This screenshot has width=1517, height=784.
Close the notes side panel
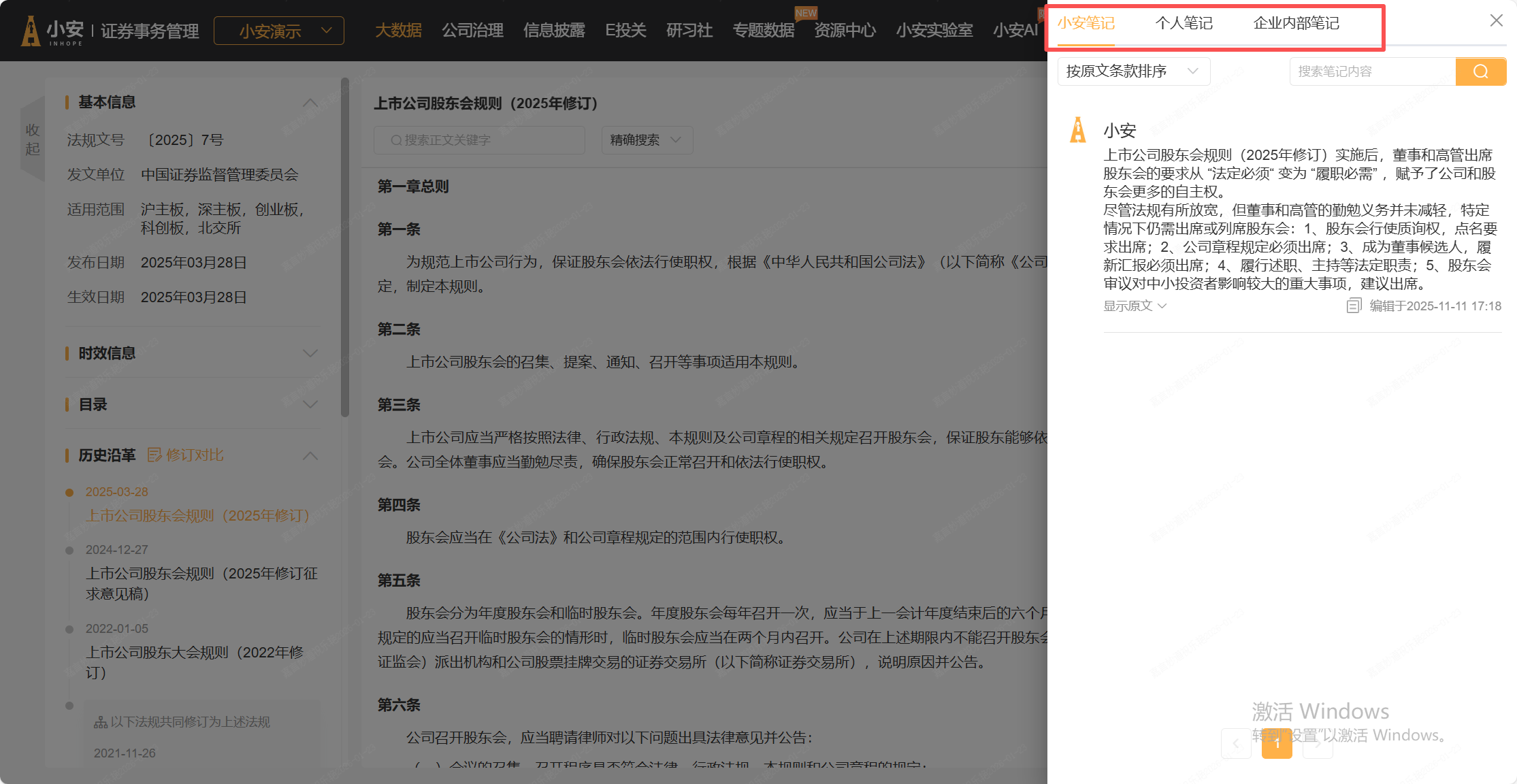1496,20
